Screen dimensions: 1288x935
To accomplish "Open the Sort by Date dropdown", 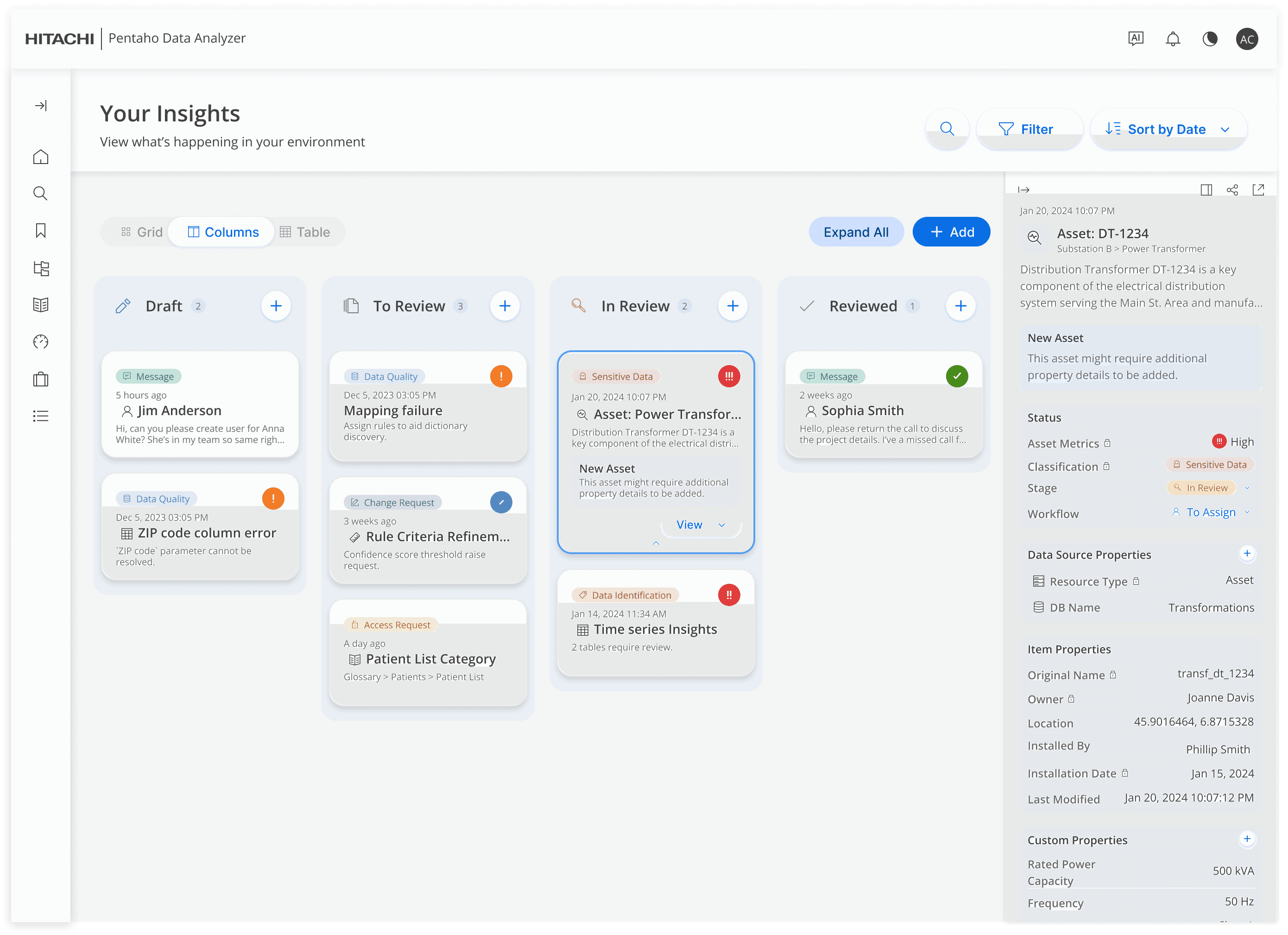I will [1168, 129].
